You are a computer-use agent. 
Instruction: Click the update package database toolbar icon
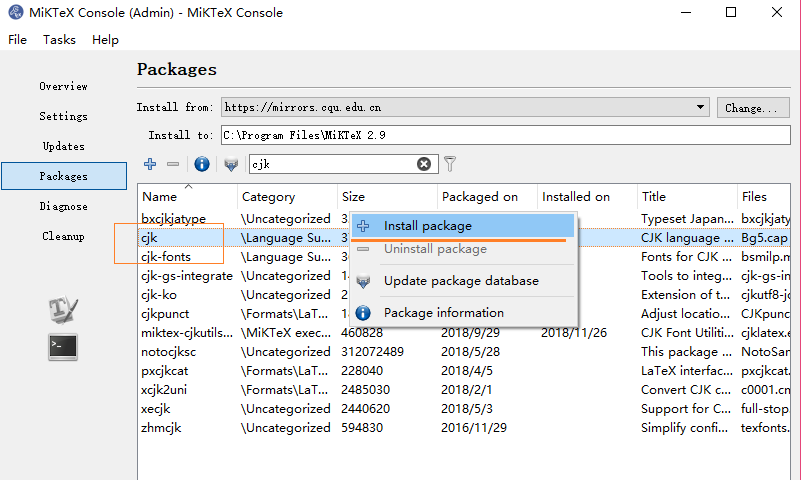[x=231, y=164]
